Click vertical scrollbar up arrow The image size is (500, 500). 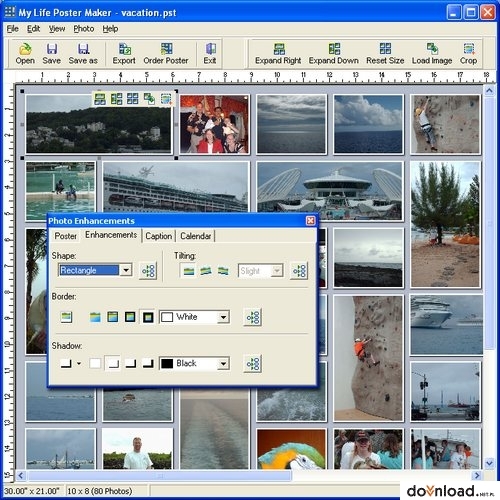(489, 91)
